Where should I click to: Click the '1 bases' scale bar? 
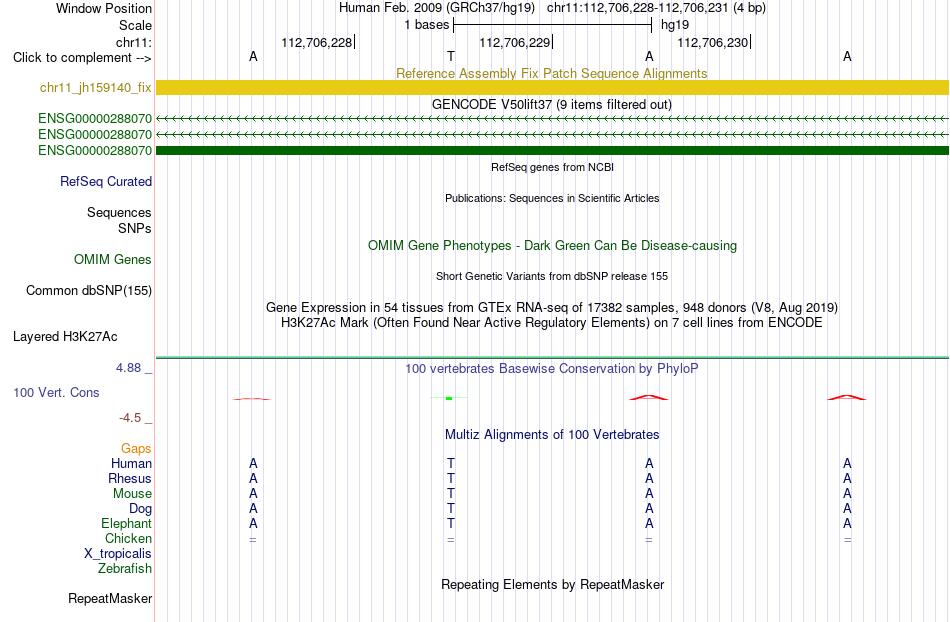pyautogui.click(x=552, y=25)
